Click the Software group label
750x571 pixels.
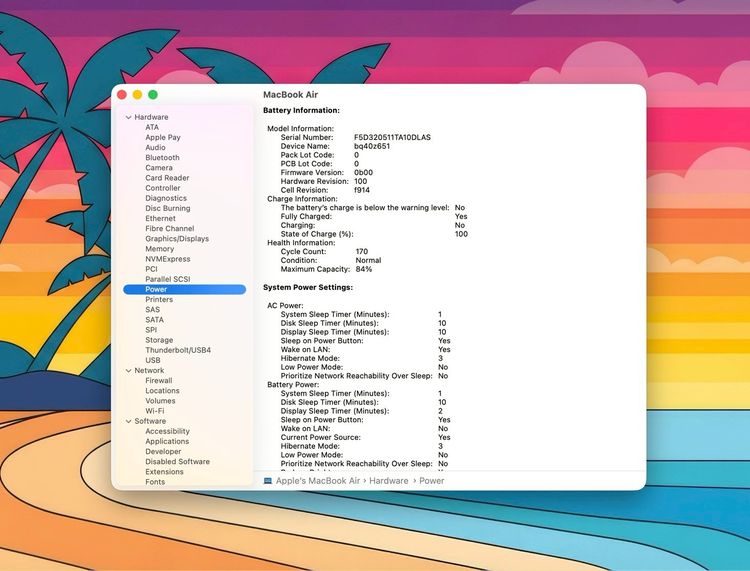click(x=150, y=421)
